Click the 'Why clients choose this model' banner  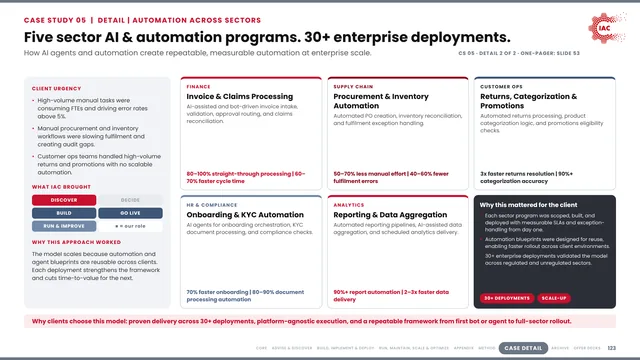coord(320,321)
